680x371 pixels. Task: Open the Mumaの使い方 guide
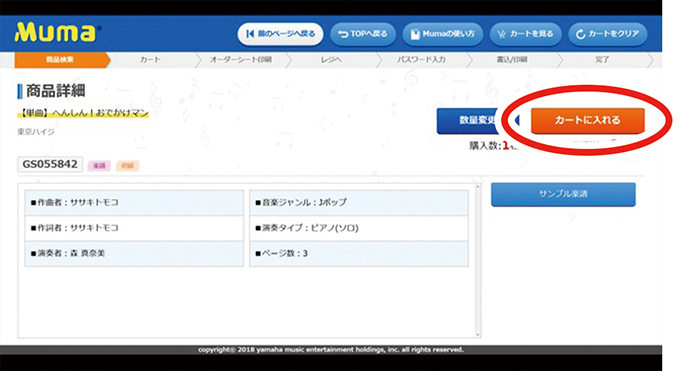443,34
